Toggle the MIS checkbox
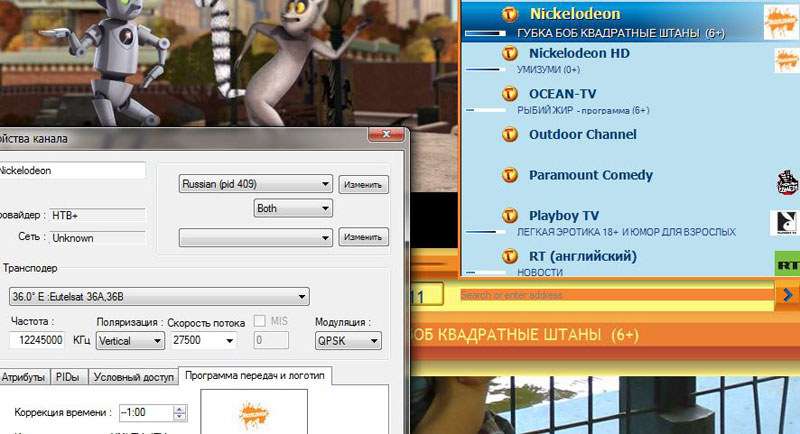The image size is (800, 434). click(260, 321)
